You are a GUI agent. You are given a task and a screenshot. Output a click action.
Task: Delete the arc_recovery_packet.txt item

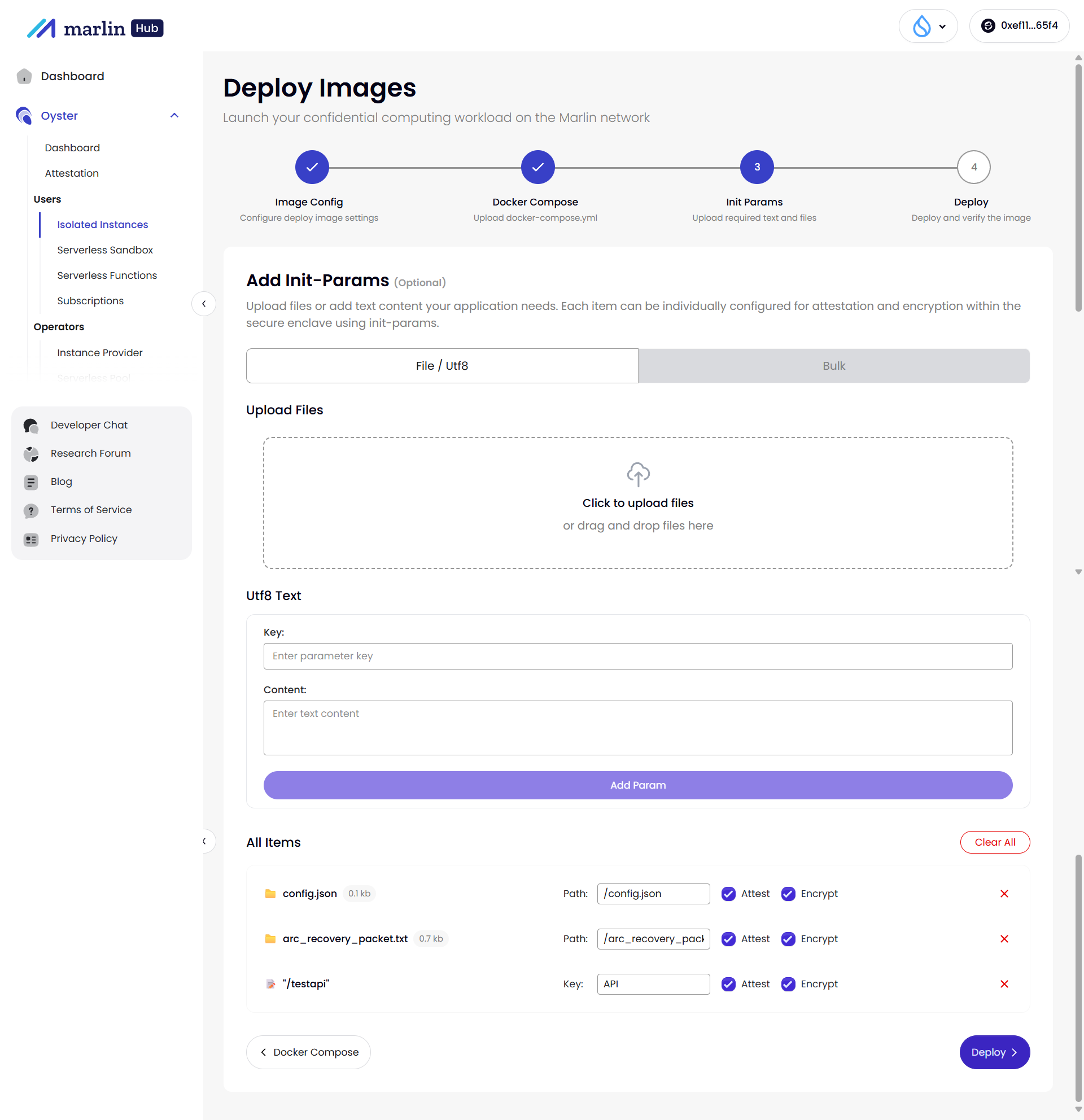pos(1003,938)
